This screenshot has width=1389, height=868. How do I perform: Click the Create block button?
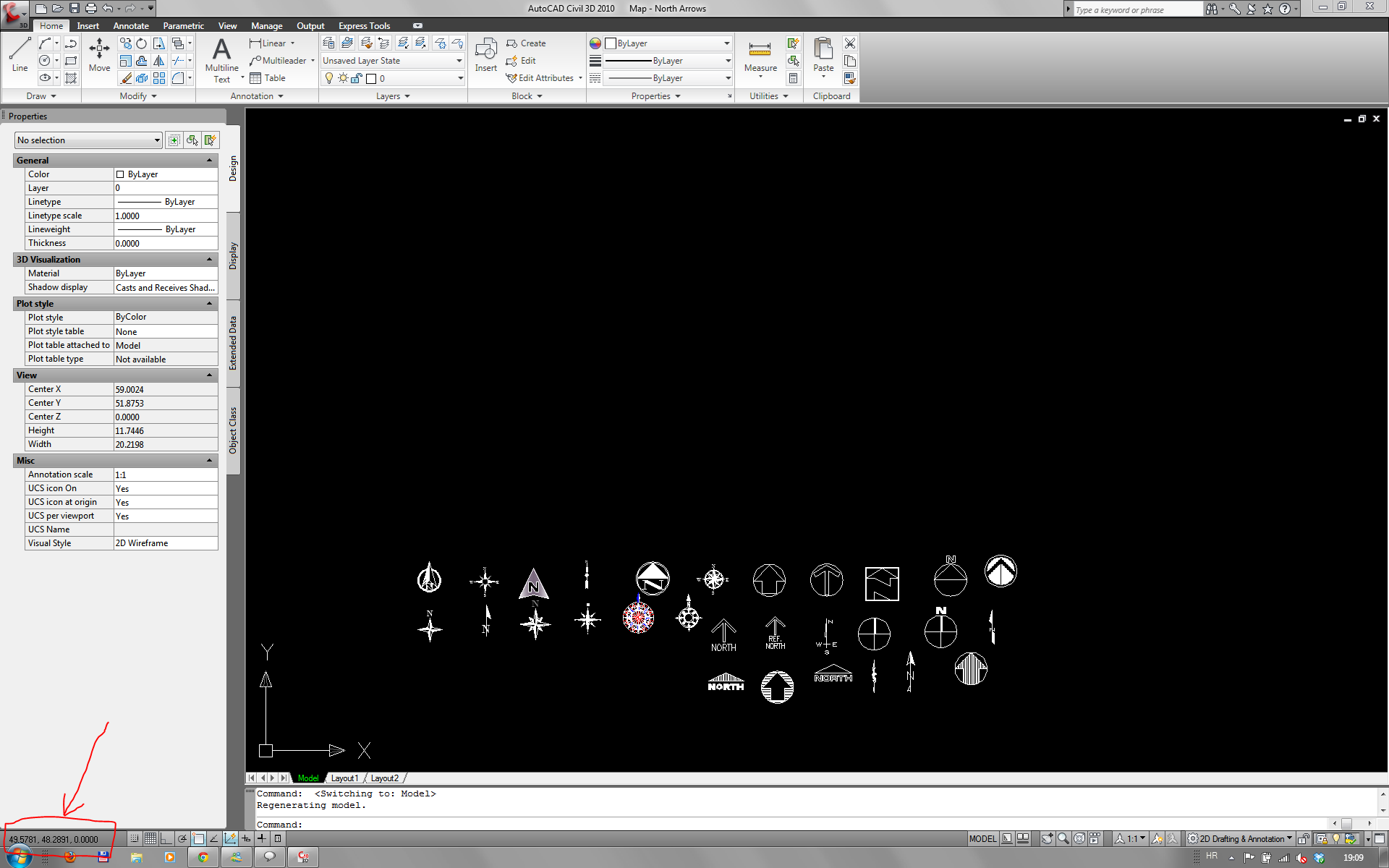[527, 43]
